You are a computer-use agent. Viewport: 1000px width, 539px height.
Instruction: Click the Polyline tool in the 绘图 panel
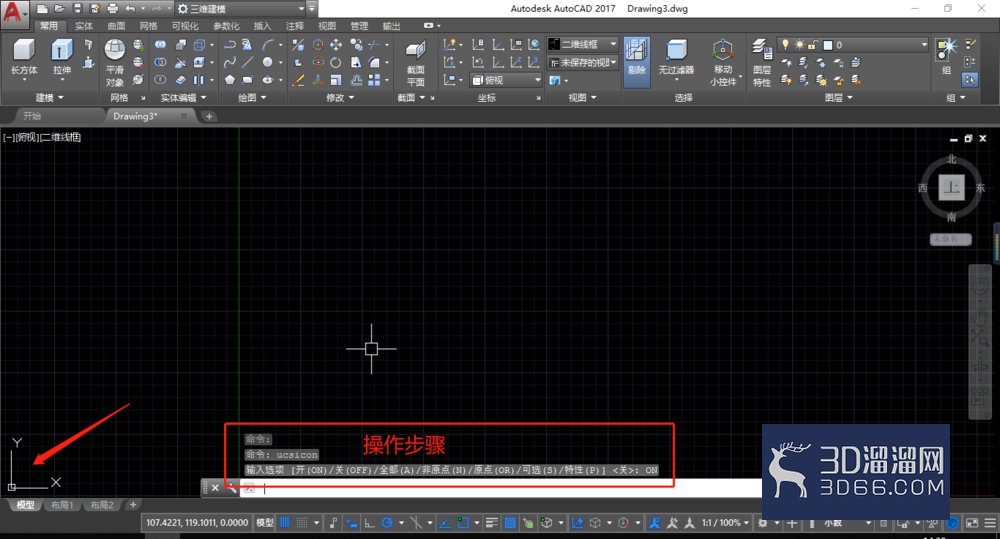[230, 44]
